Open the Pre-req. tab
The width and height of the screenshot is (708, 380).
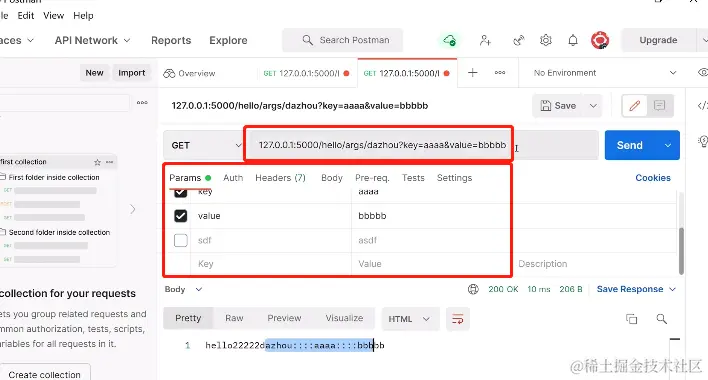point(372,178)
